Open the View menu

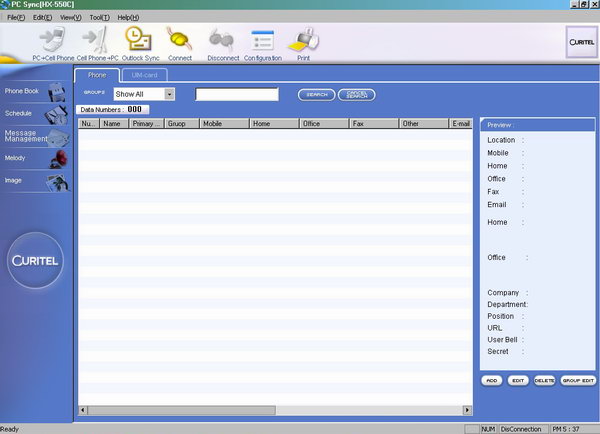(70, 18)
